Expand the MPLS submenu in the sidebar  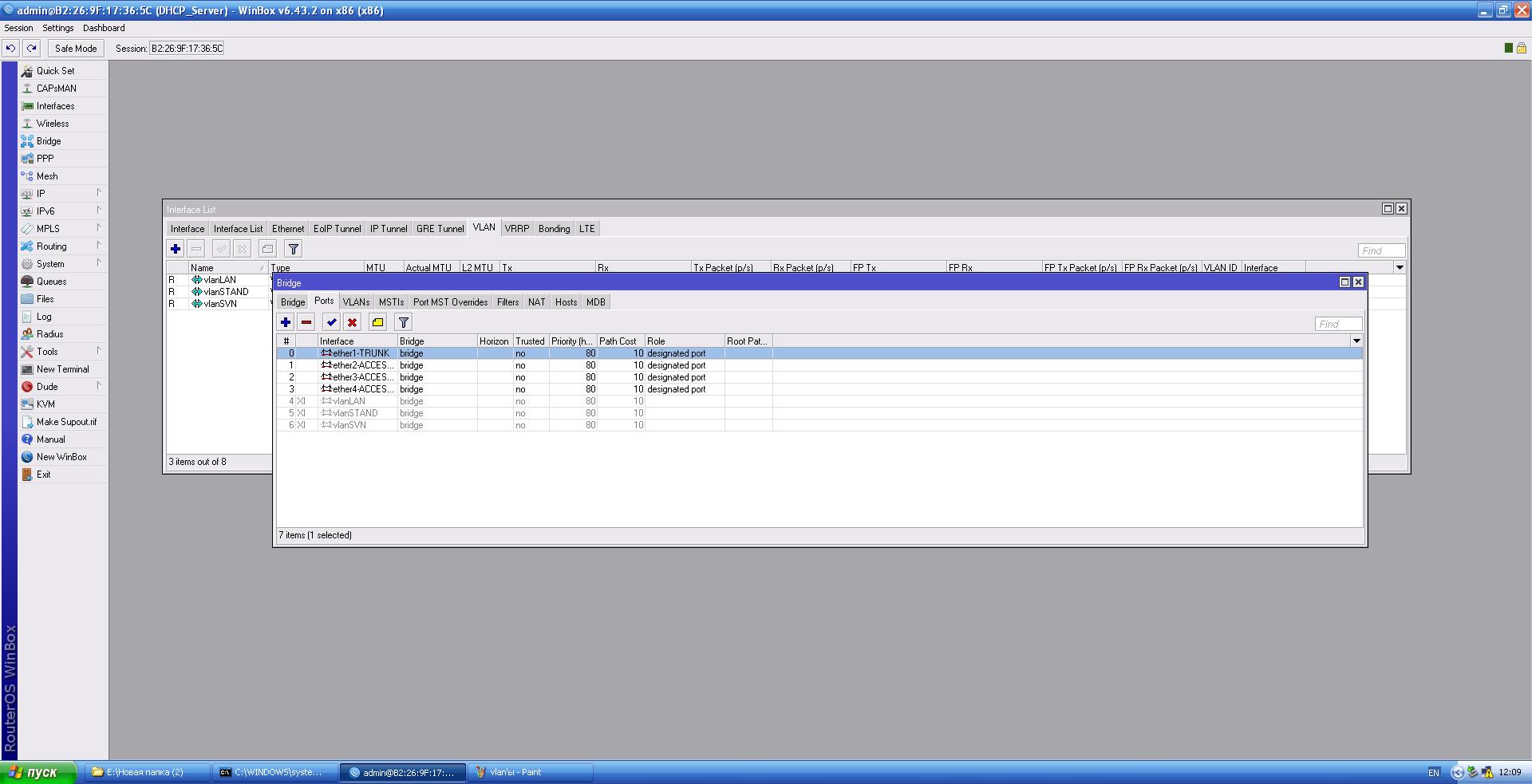tap(62, 229)
